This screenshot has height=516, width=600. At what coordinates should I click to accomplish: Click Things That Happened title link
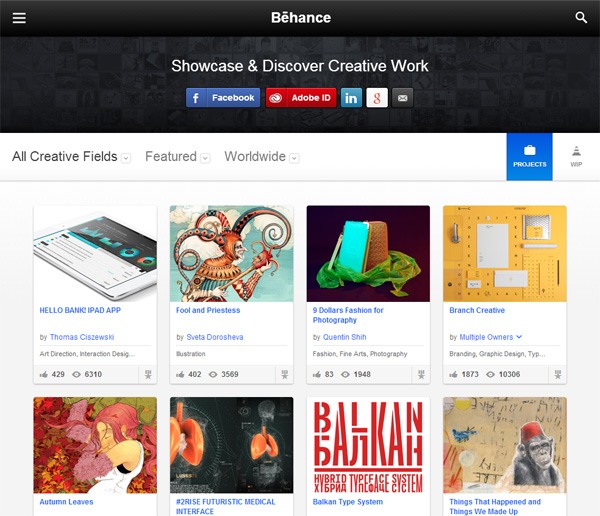[495, 506]
